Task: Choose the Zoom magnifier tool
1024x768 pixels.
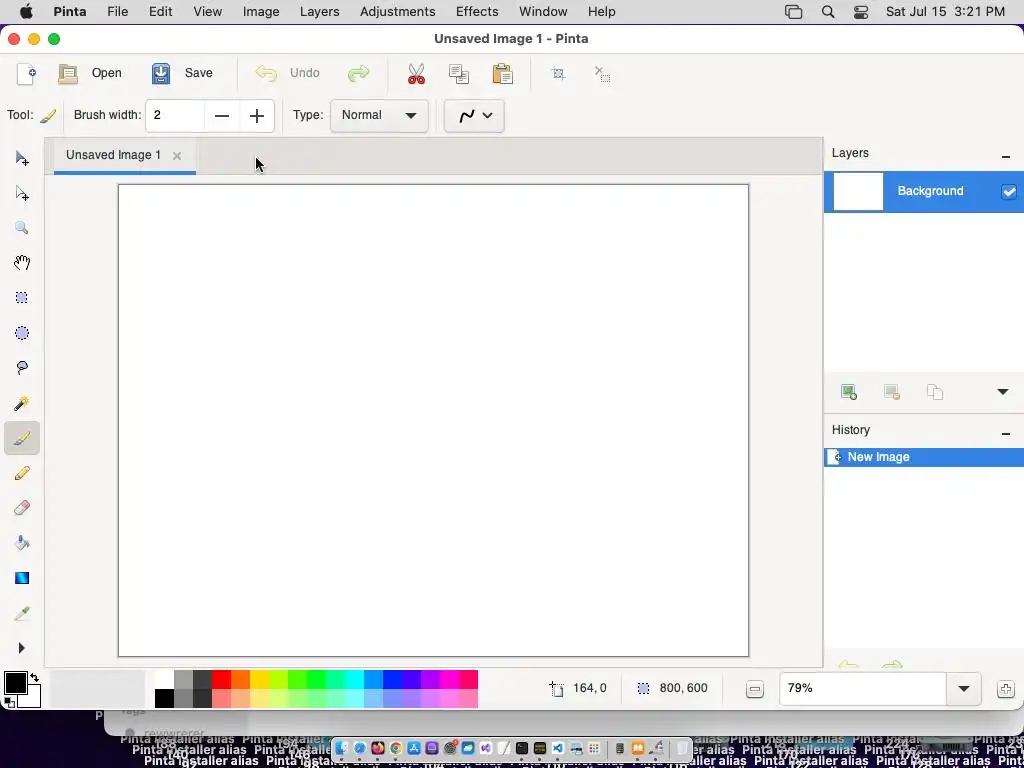Action: point(22,228)
